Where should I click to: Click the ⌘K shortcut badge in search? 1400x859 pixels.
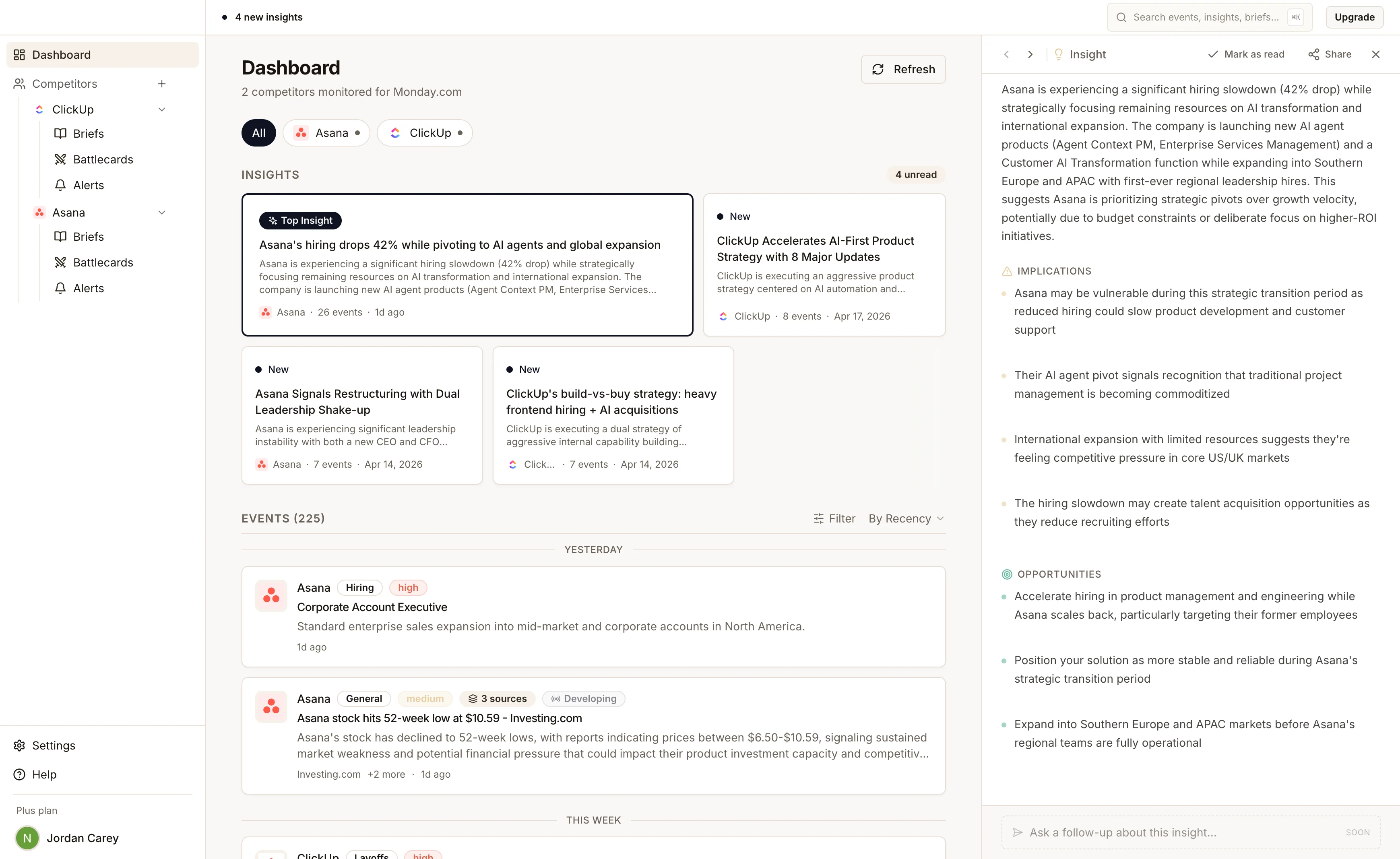tap(1295, 17)
